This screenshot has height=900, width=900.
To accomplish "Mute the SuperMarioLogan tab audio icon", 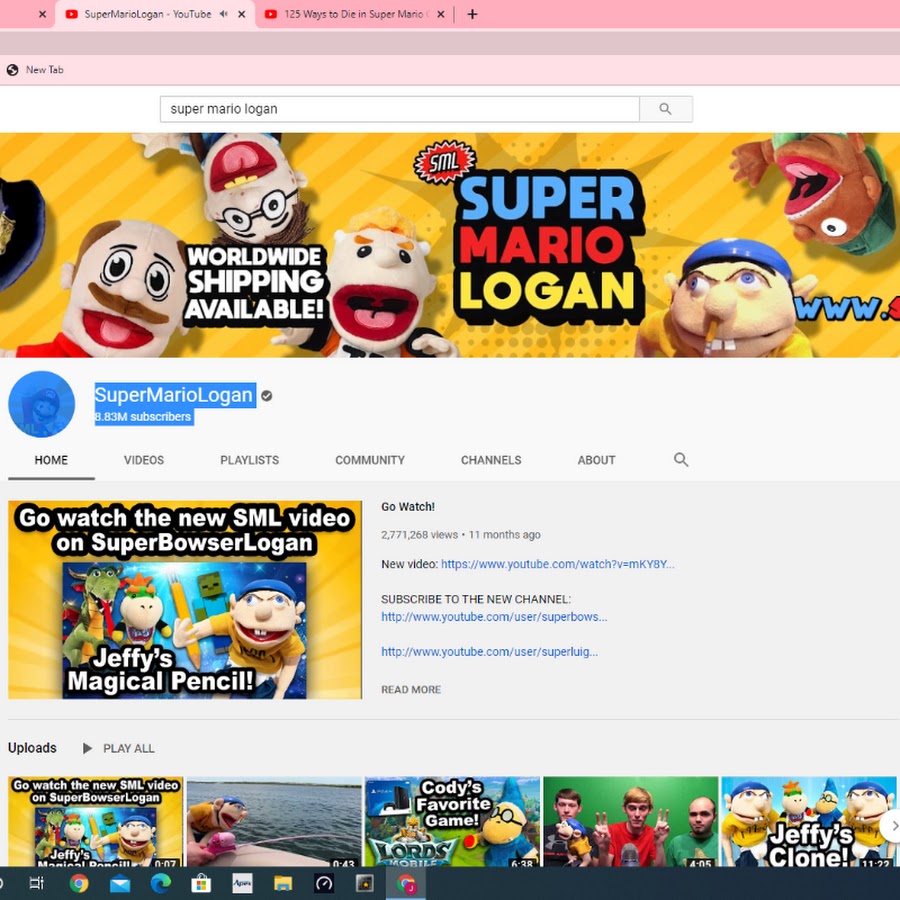I will click(224, 14).
